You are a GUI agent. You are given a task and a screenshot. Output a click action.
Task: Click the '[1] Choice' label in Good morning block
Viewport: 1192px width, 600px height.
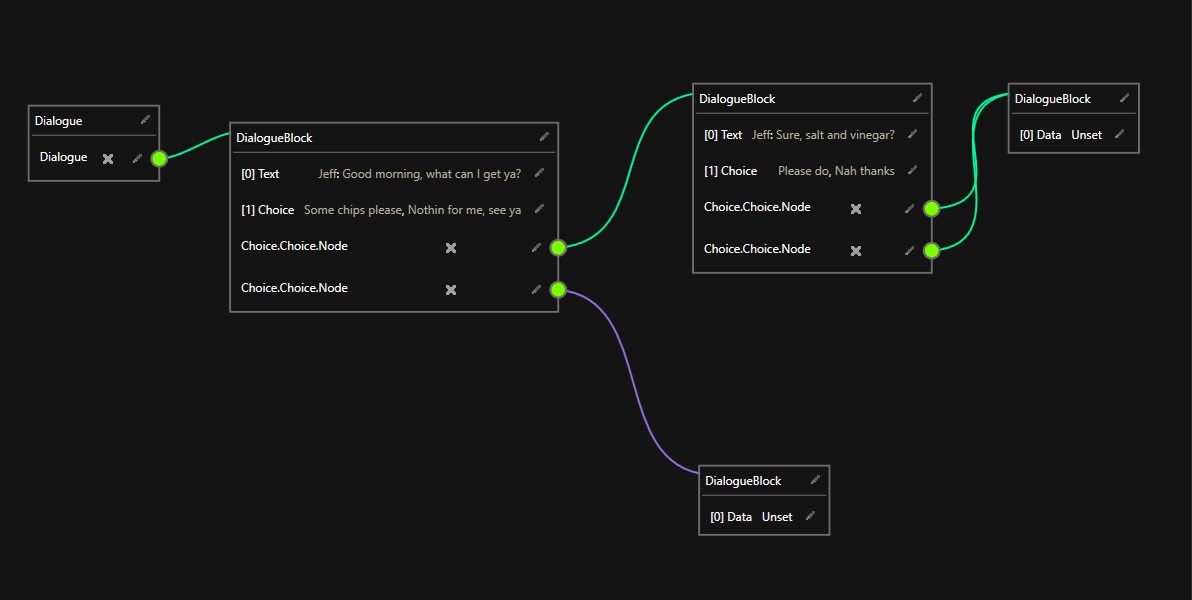pos(267,210)
